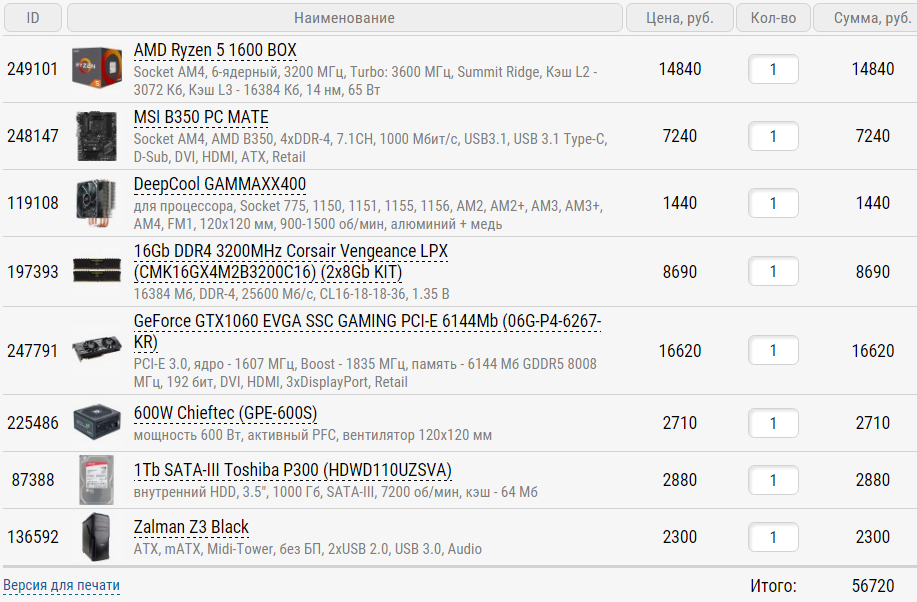Open the DeepCool GAMMAXX400 link
Screen dimensions: 917x602
[220, 185]
